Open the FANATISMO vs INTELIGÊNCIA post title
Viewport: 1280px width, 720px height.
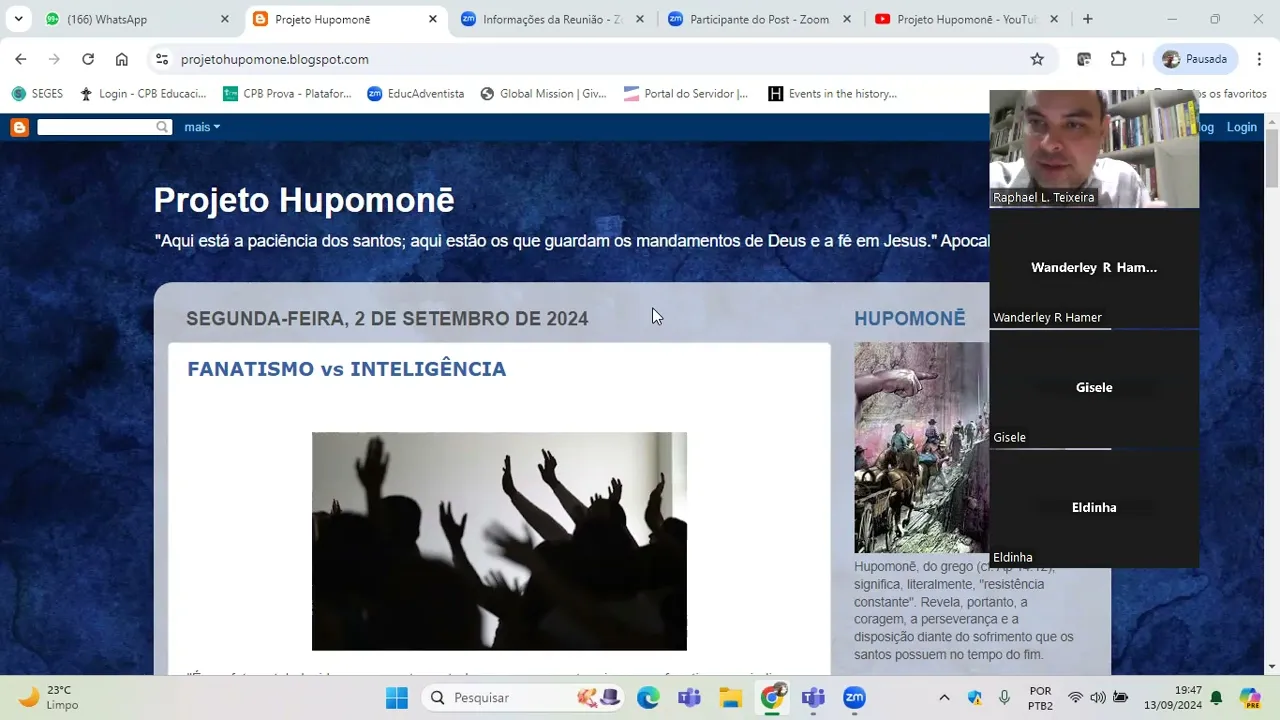tap(346, 369)
